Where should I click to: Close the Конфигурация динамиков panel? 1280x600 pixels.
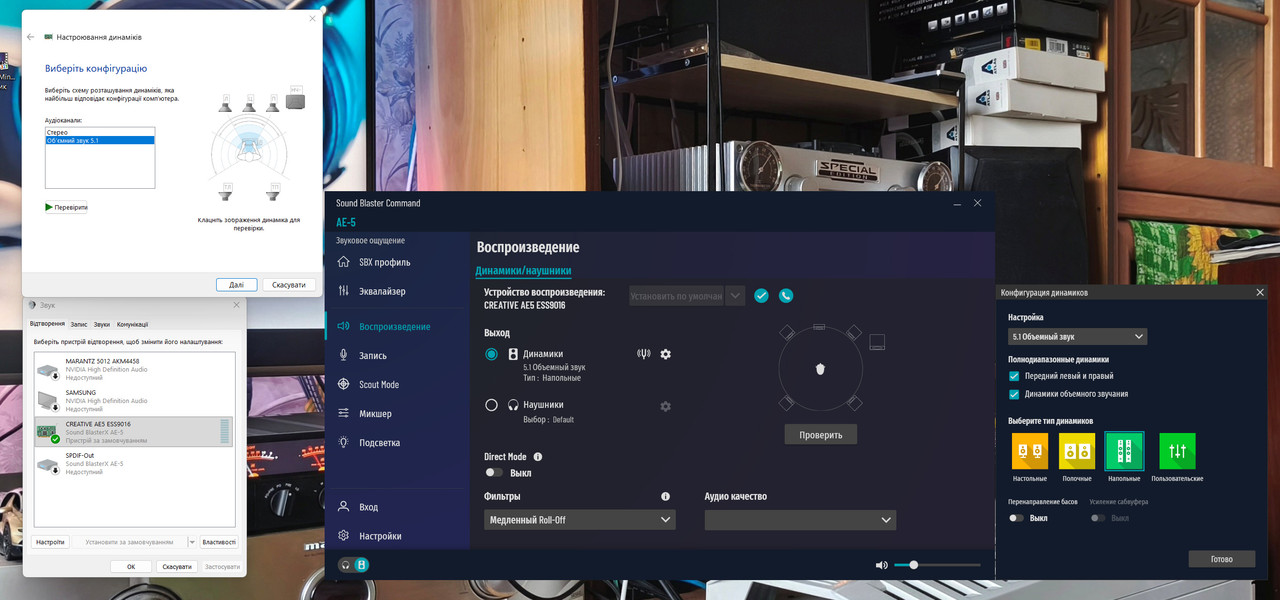point(1259,292)
